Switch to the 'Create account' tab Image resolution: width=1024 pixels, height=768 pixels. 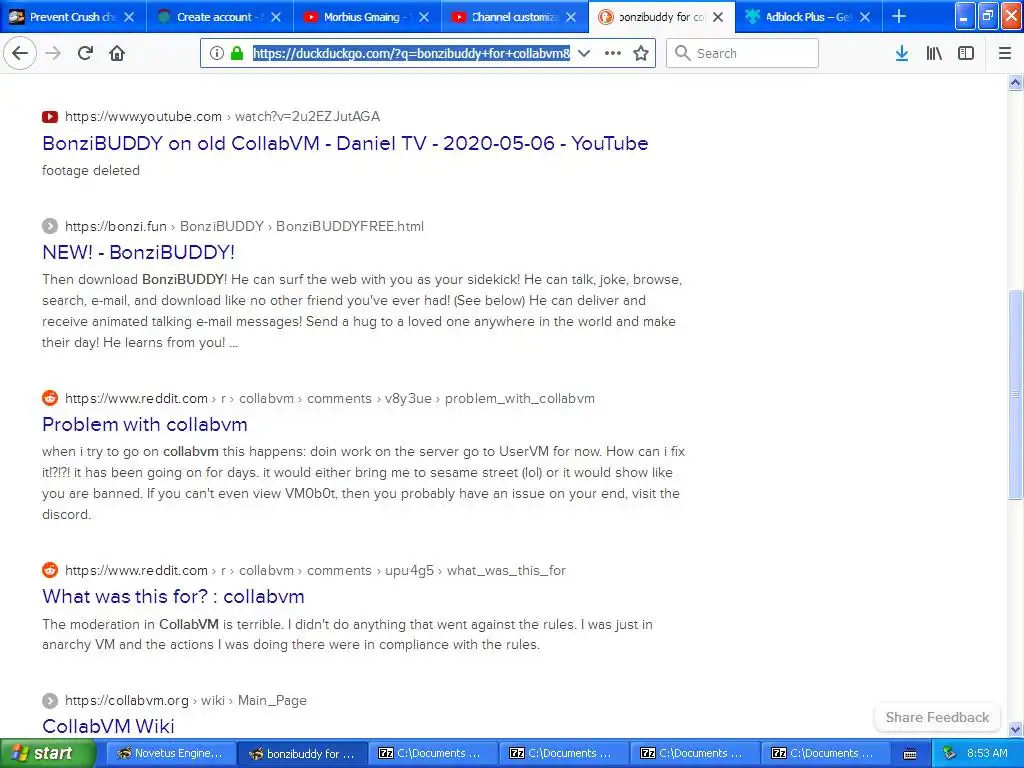(x=220, y=17)
